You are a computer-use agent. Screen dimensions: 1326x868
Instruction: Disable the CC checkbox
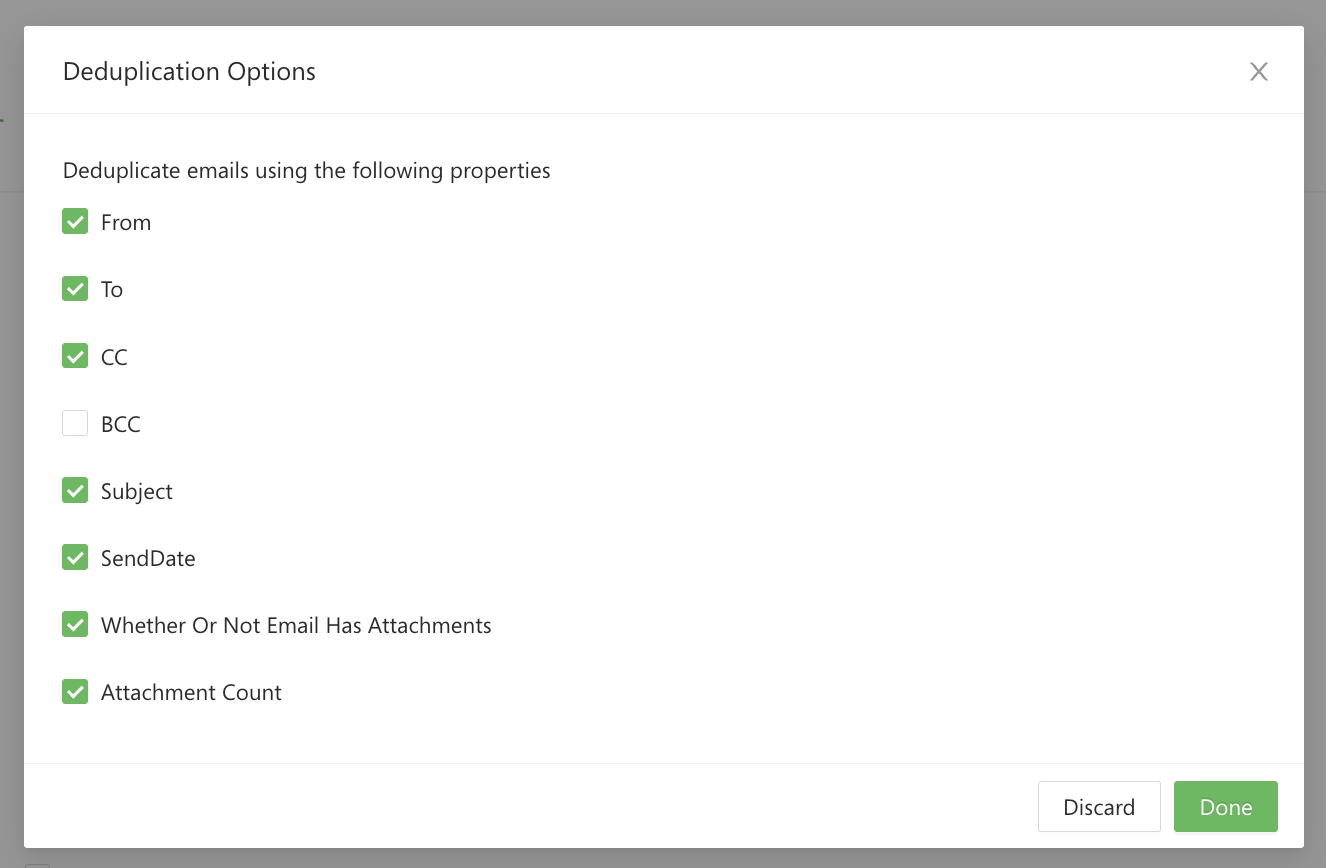tap(75, 356)
